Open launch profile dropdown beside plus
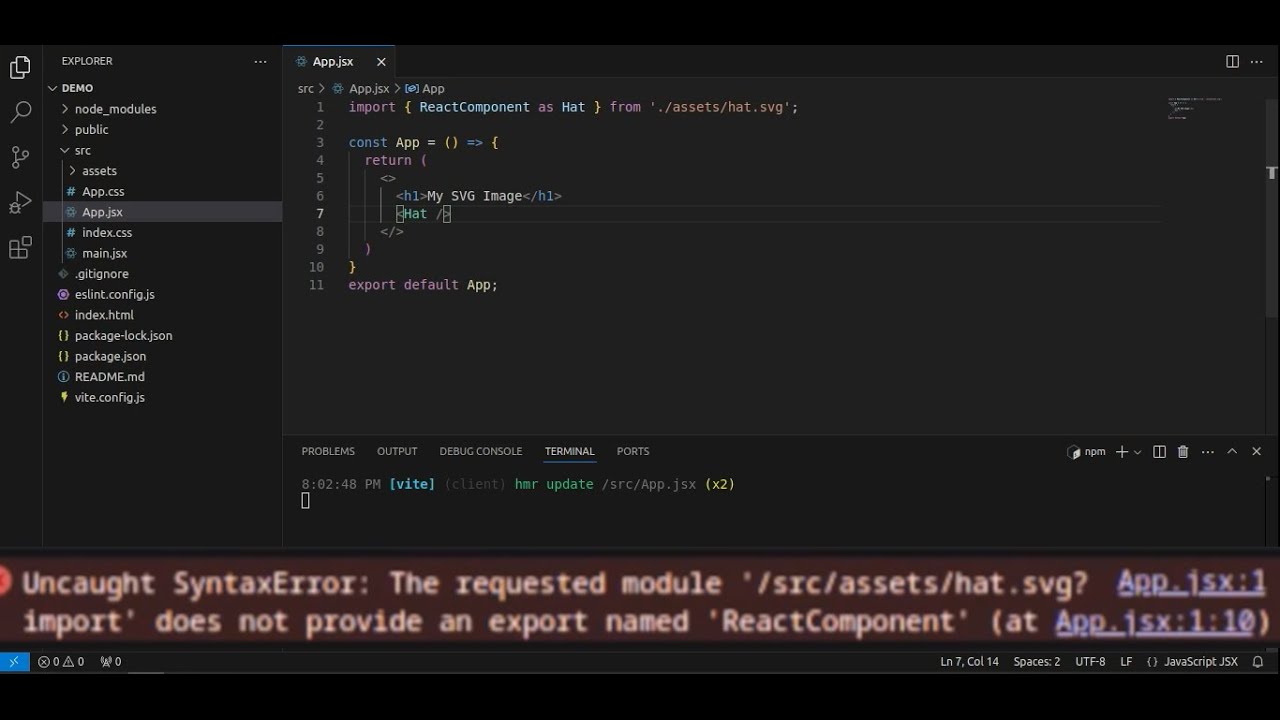 coord(1138,452)
